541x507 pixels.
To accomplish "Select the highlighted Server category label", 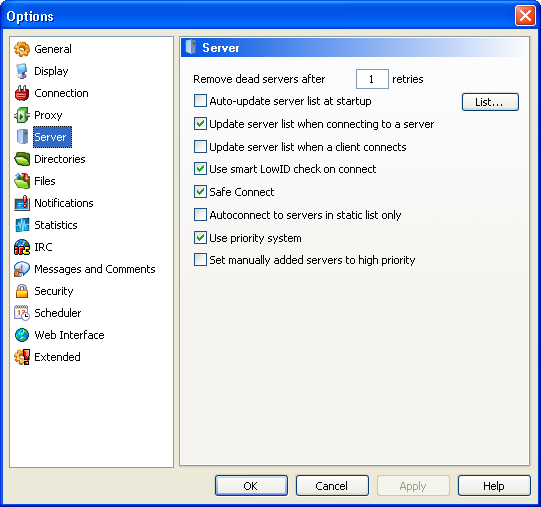I will [x=52, y=137].
